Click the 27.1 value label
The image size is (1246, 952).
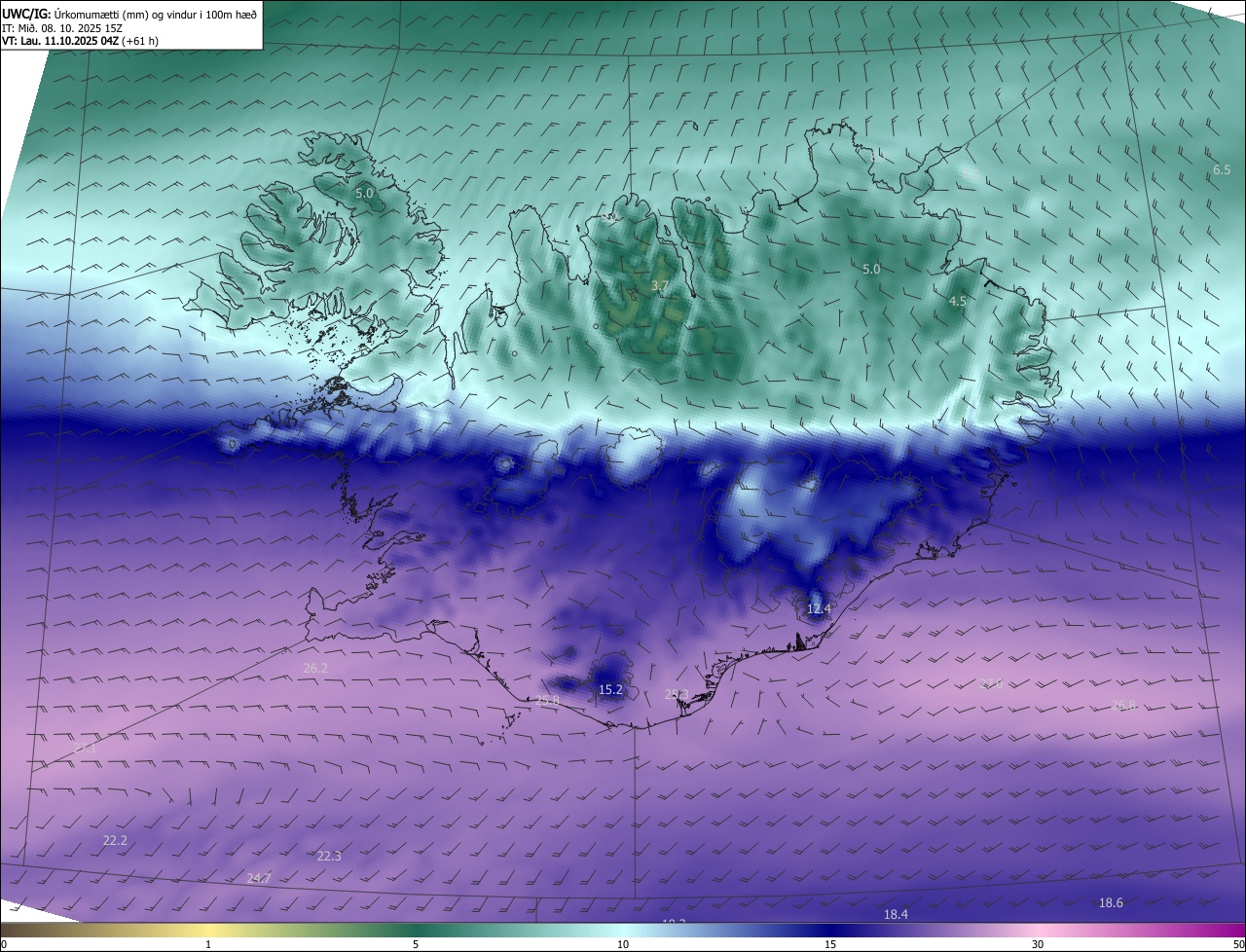click(86, 748)
